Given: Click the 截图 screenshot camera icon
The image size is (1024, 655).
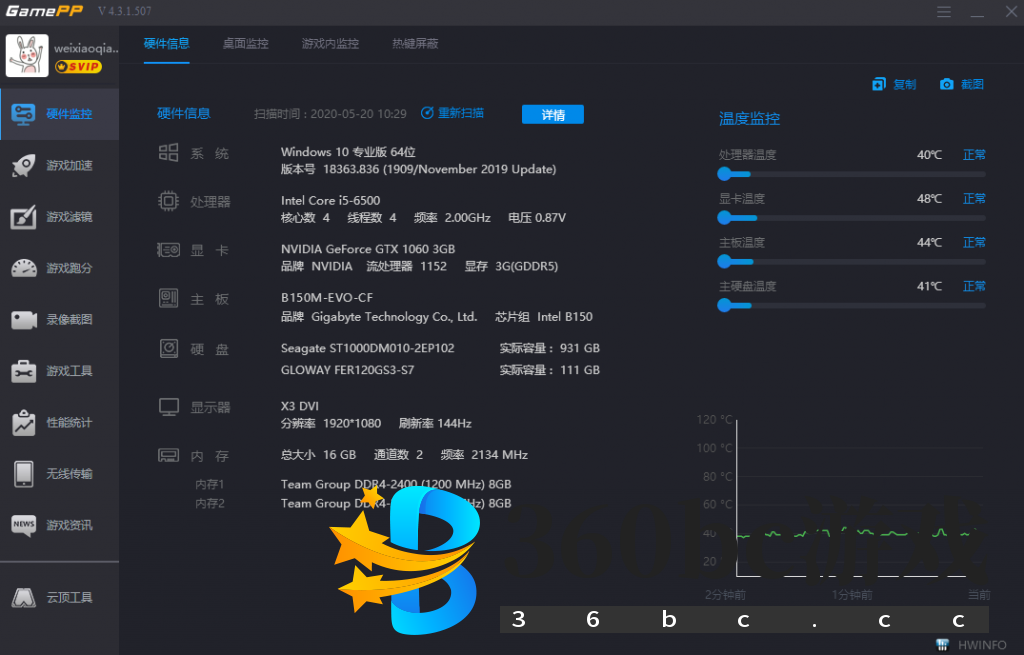Looking at the screenshot, I should (946, 85).
